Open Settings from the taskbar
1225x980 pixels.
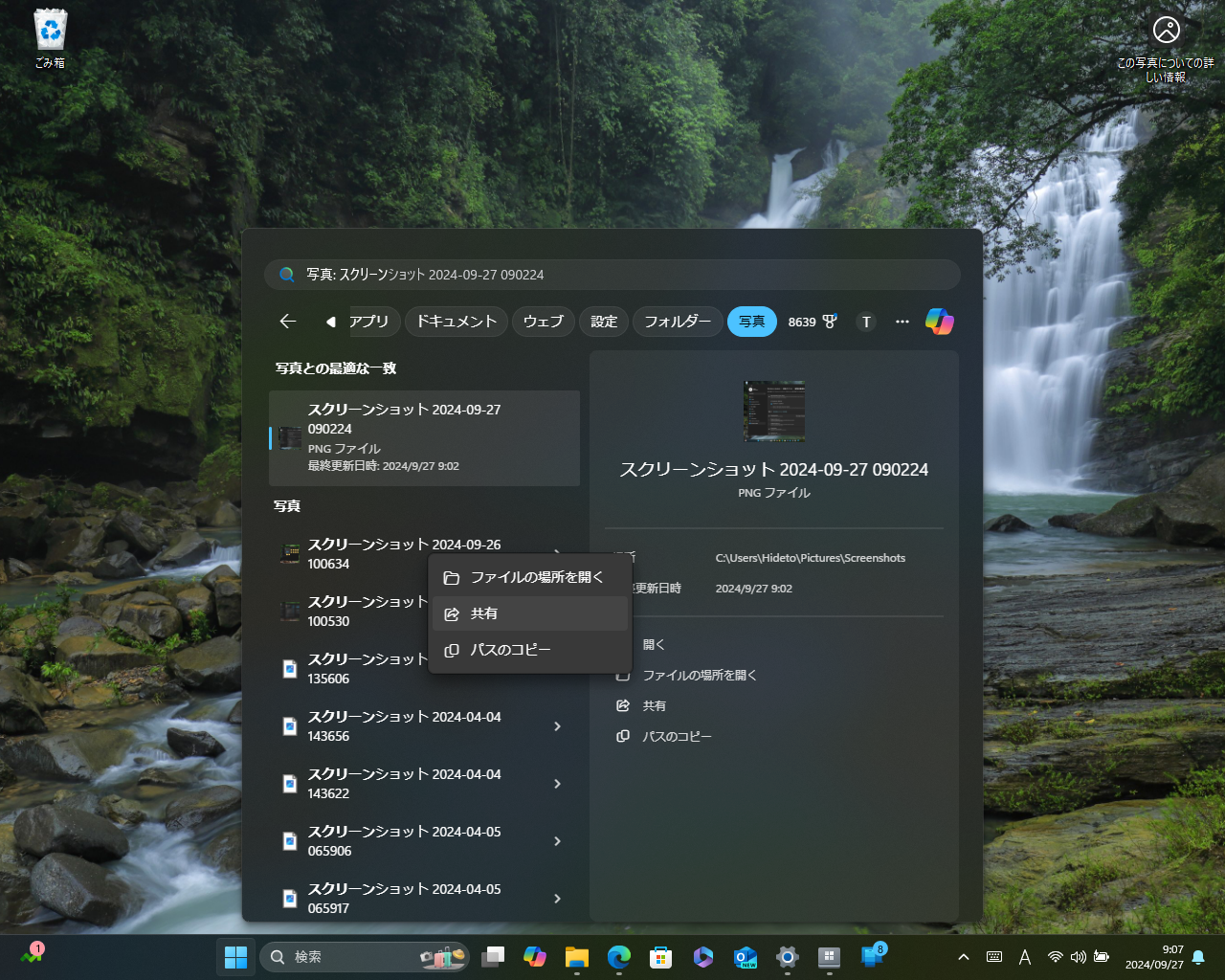787,957
